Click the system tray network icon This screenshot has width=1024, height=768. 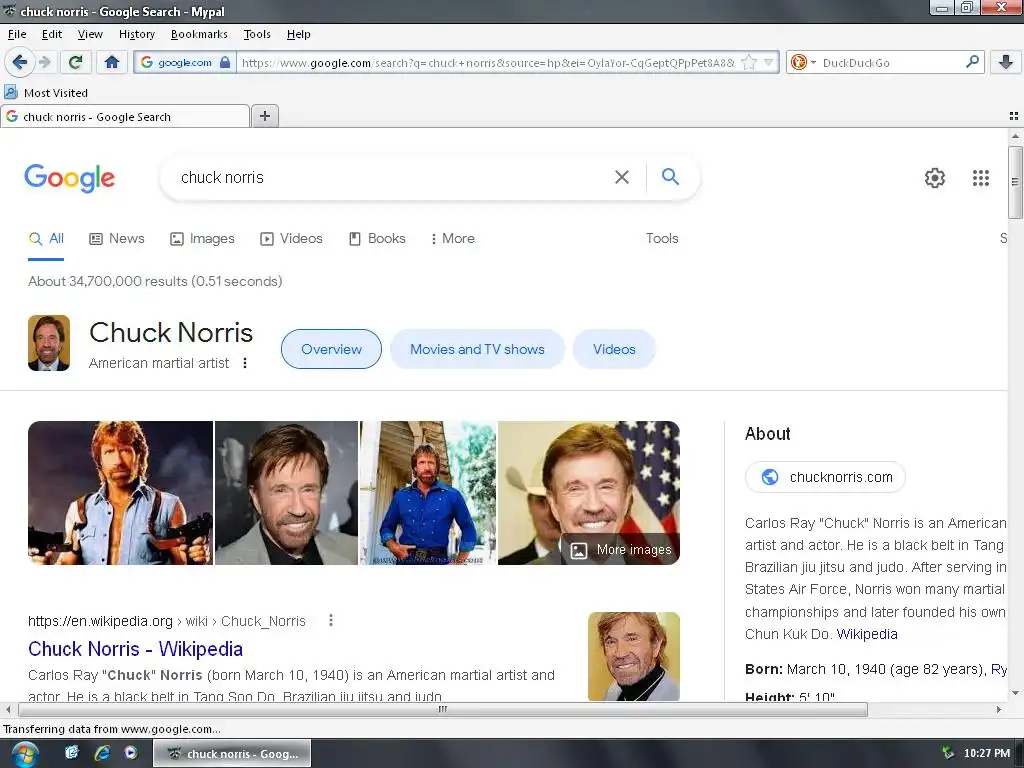(948, 753)
